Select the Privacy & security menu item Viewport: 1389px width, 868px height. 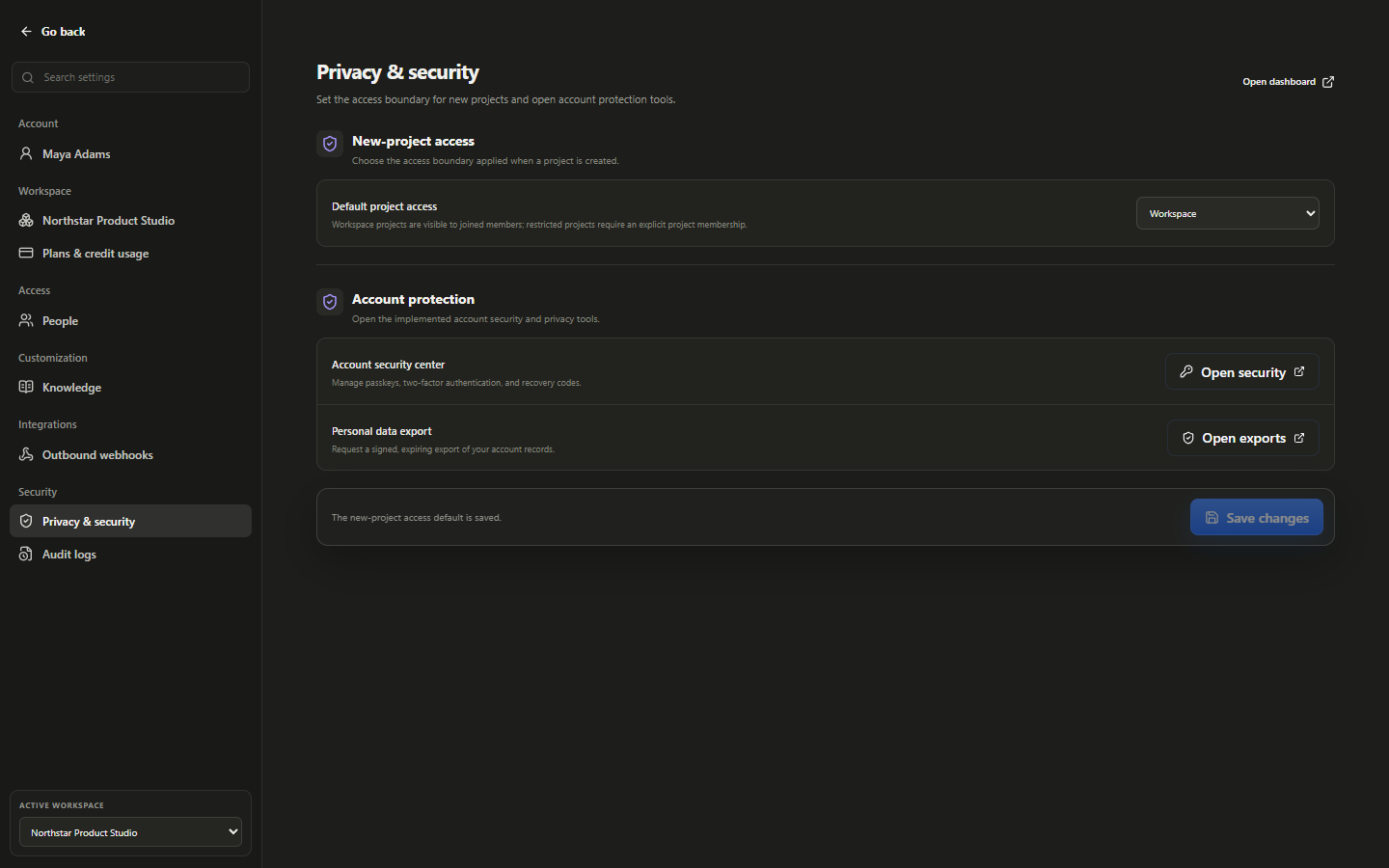130,521
